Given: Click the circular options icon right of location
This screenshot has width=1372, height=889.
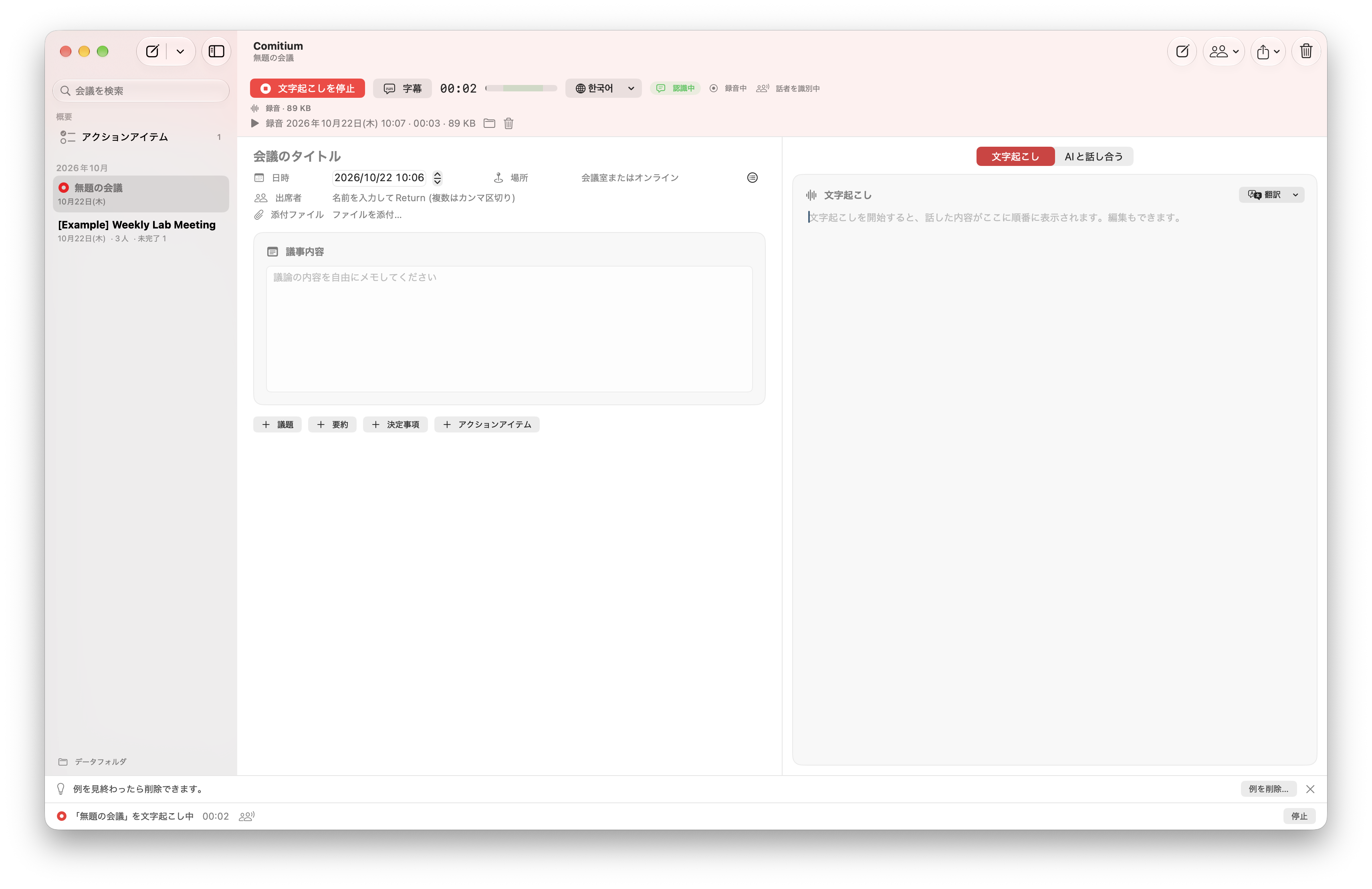Looking at the screenshot, I should pos(752,178).
